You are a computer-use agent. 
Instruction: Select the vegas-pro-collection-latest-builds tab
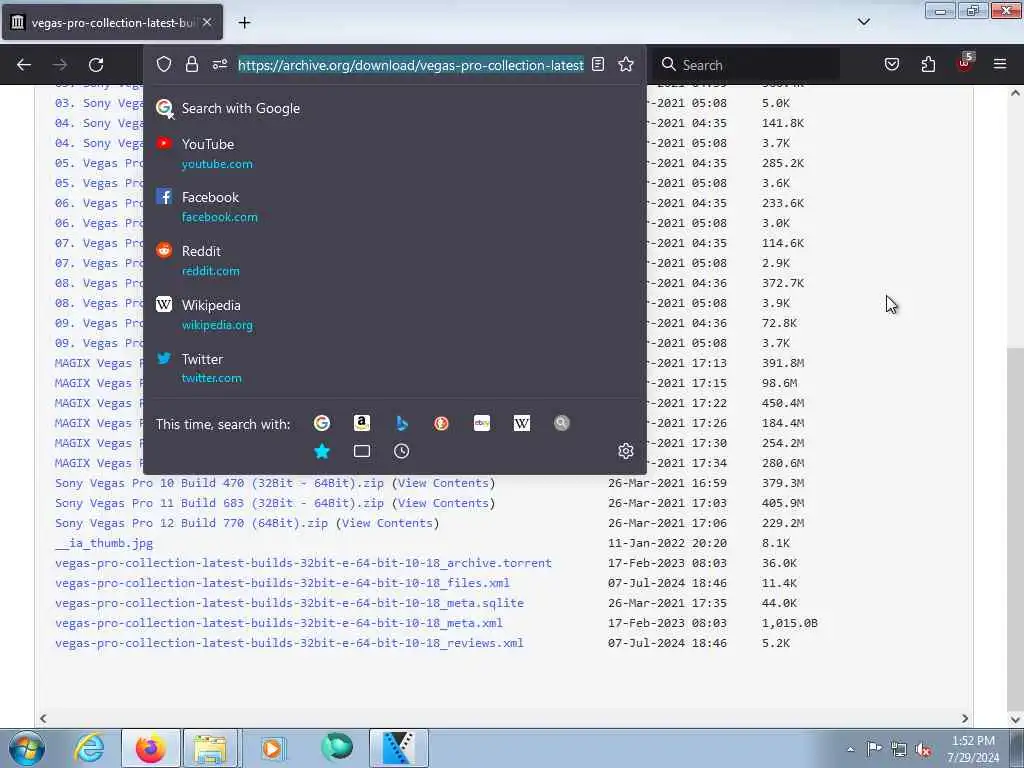tap(112, 23)
